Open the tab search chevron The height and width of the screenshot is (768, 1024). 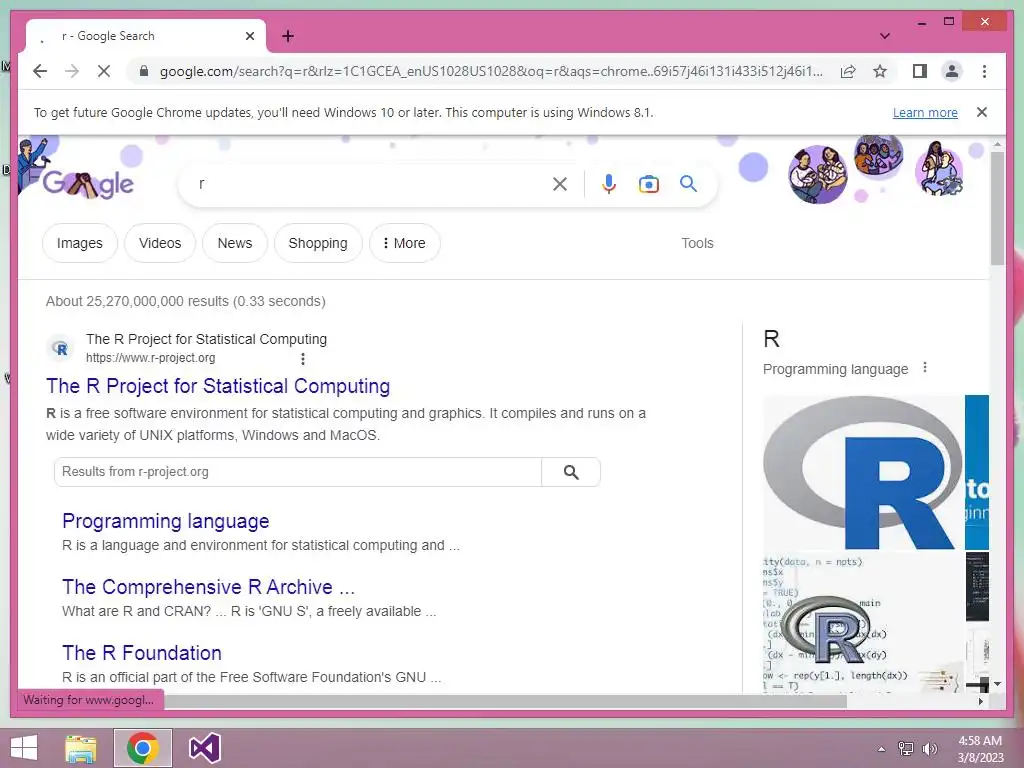[884, 36]
